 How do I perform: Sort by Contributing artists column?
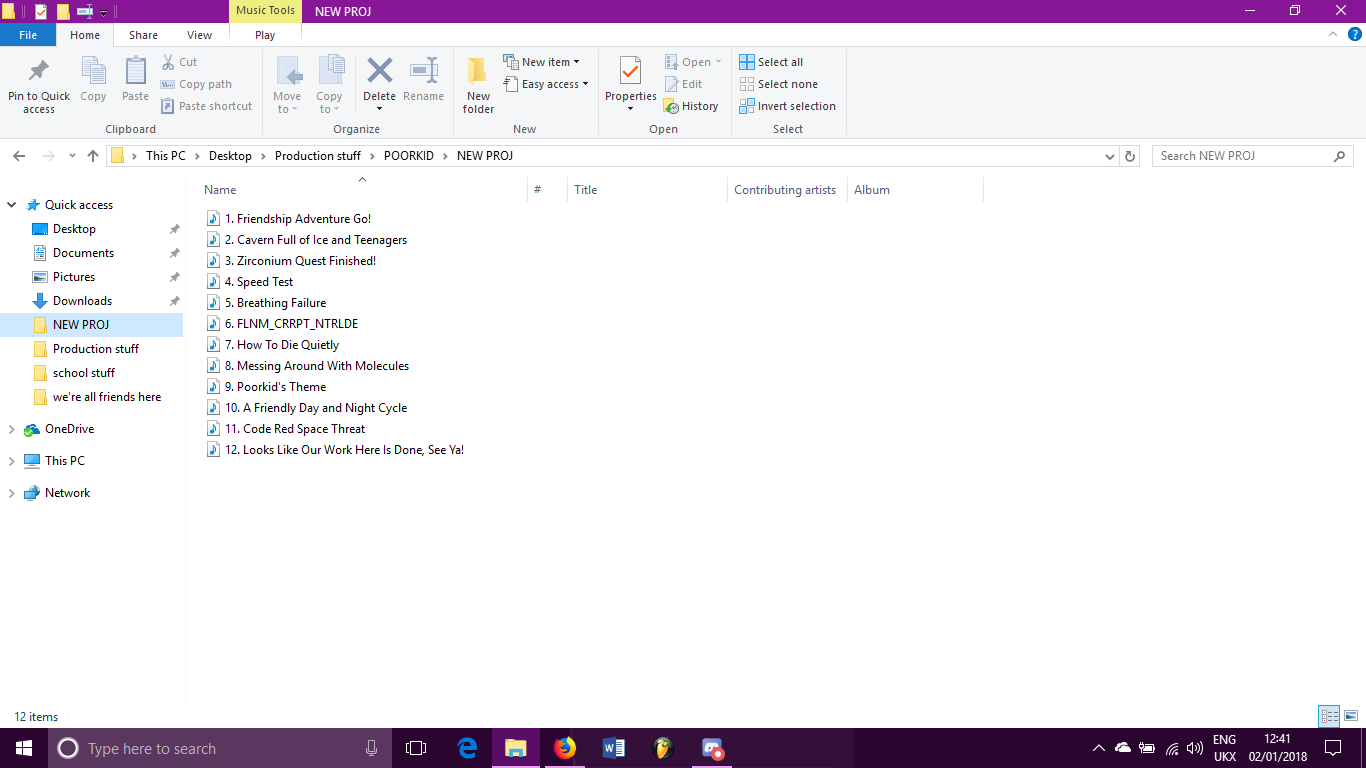point(787,190)
